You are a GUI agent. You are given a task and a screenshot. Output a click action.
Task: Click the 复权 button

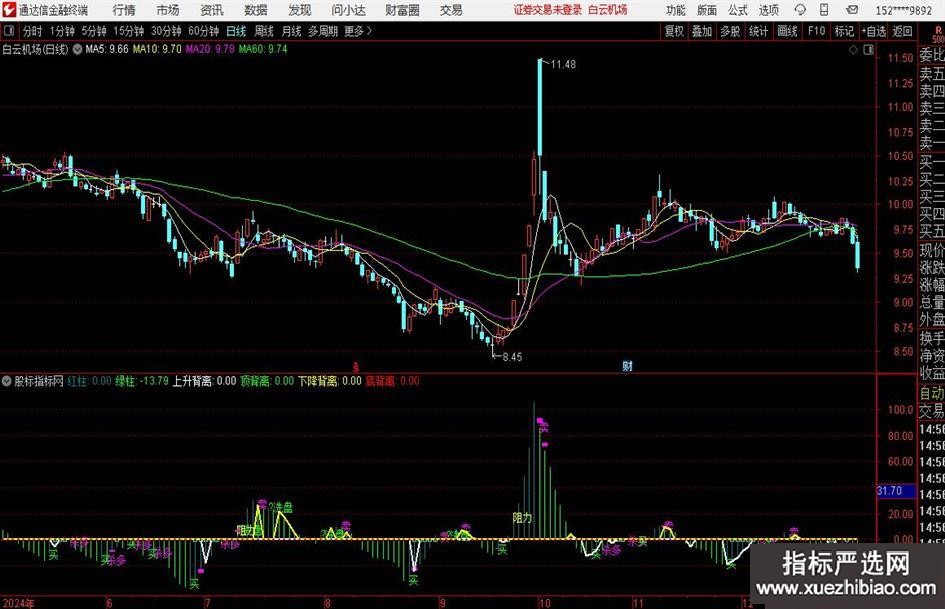click(674, 31)
